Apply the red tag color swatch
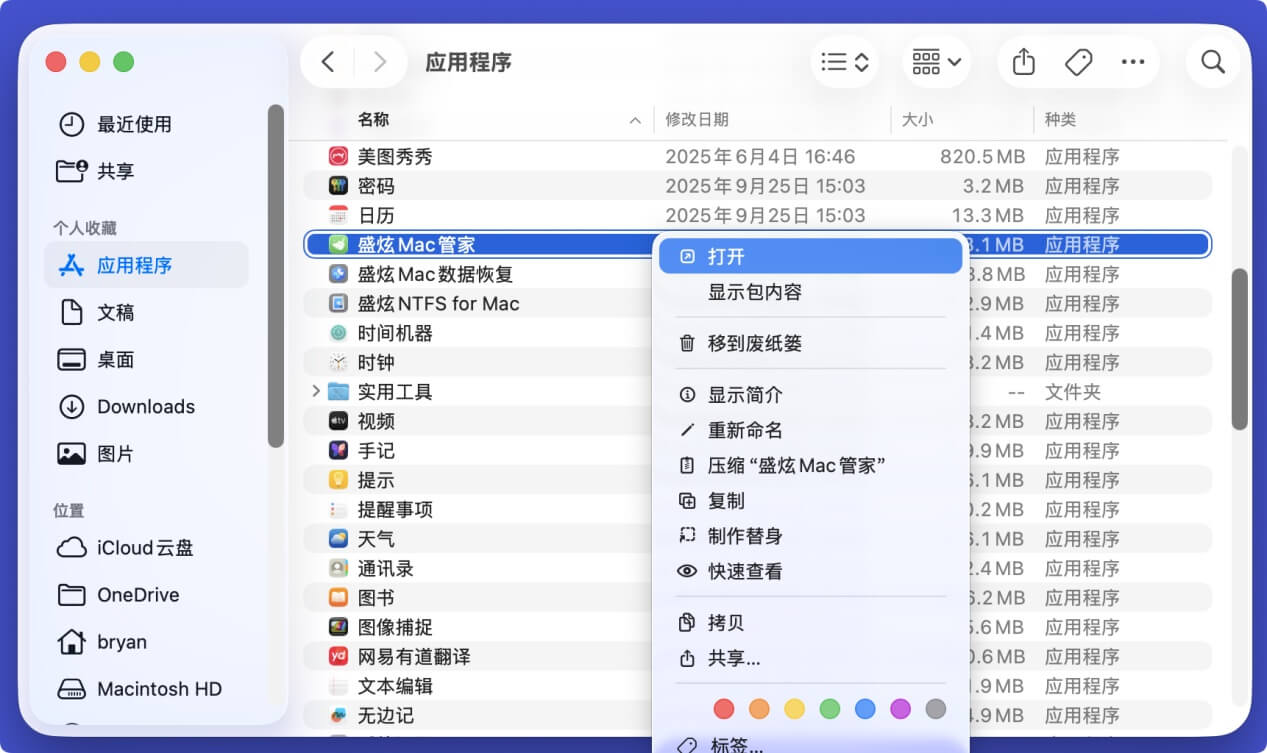1267x753 pixels. point(724,708)
